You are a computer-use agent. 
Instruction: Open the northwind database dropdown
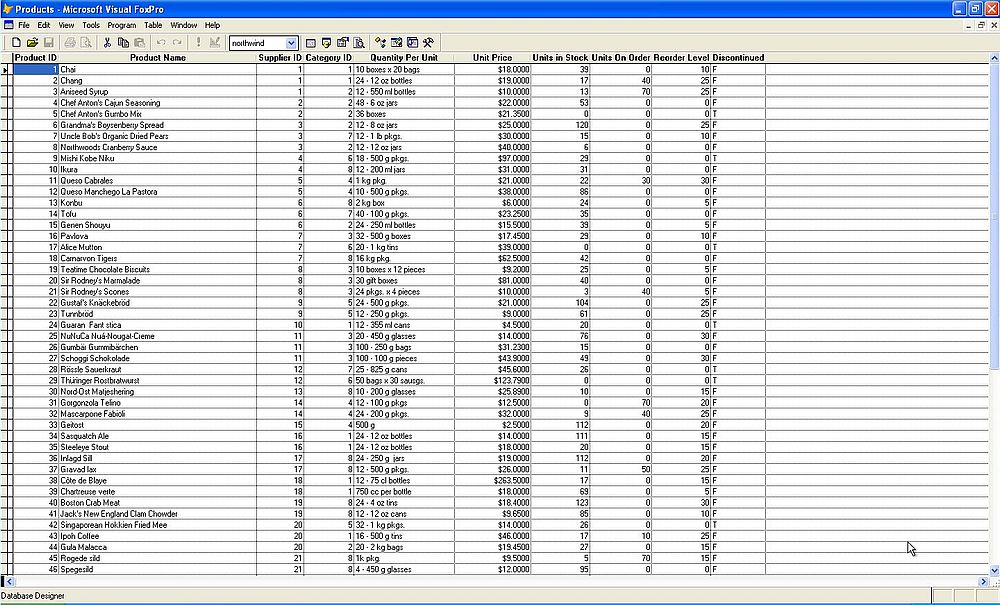coord(291,43)
